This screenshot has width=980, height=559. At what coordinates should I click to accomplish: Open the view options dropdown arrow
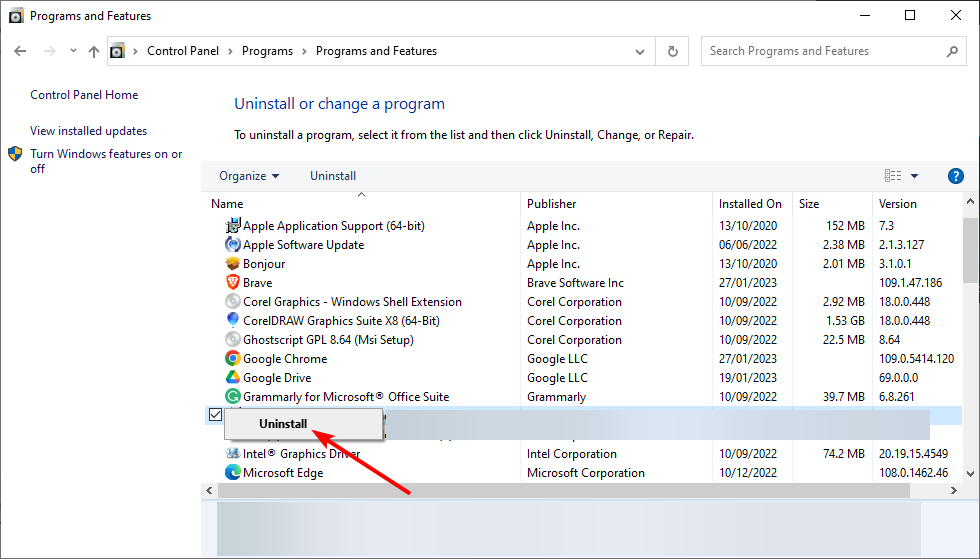[x=914, y=176]
